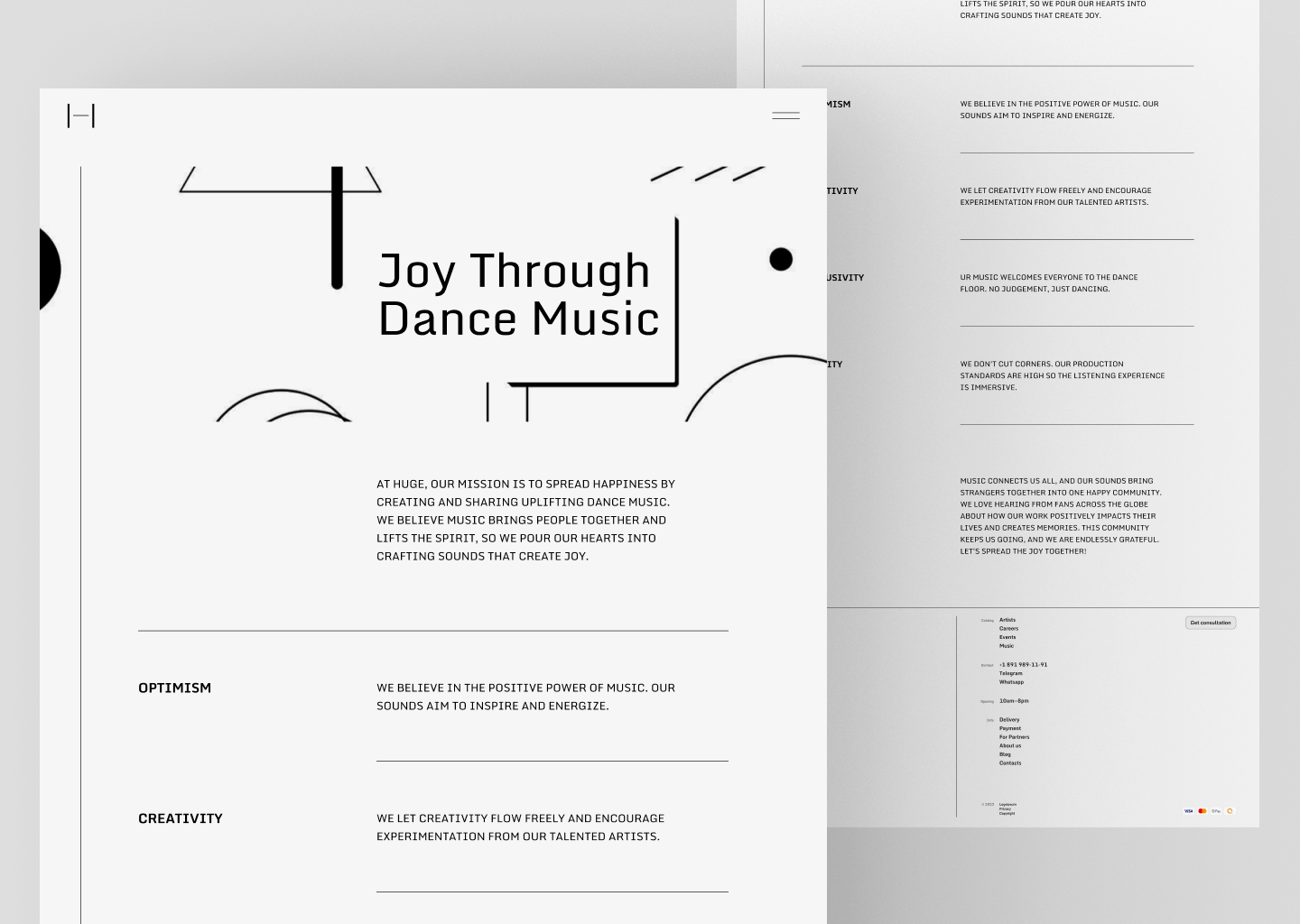Viewport: 1300px width, 924px height.
Task: Click the Visa payment icon in the footer
Action: (1189, 811)
